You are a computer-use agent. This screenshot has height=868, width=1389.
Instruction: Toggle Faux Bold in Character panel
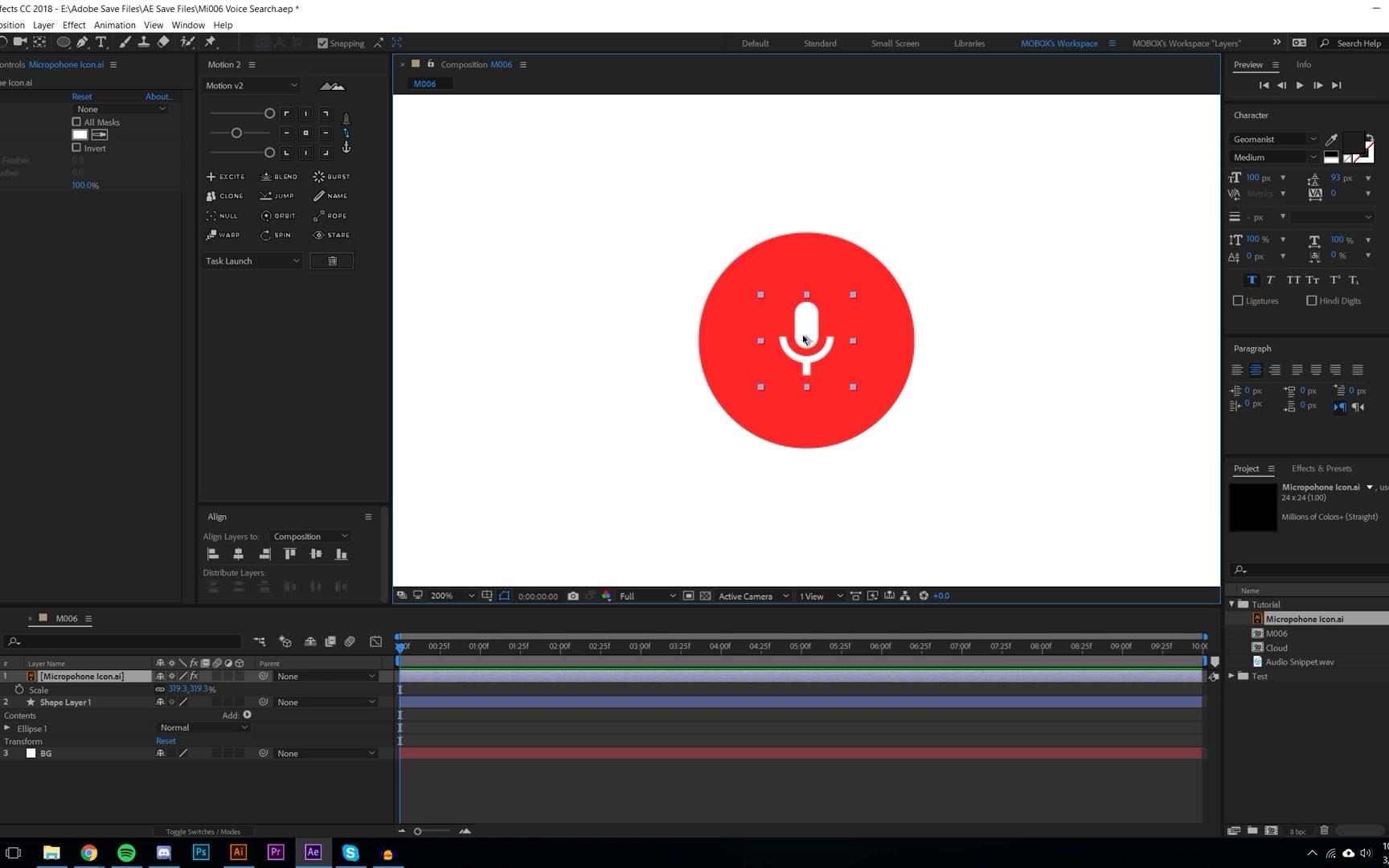coord(1252,280)
